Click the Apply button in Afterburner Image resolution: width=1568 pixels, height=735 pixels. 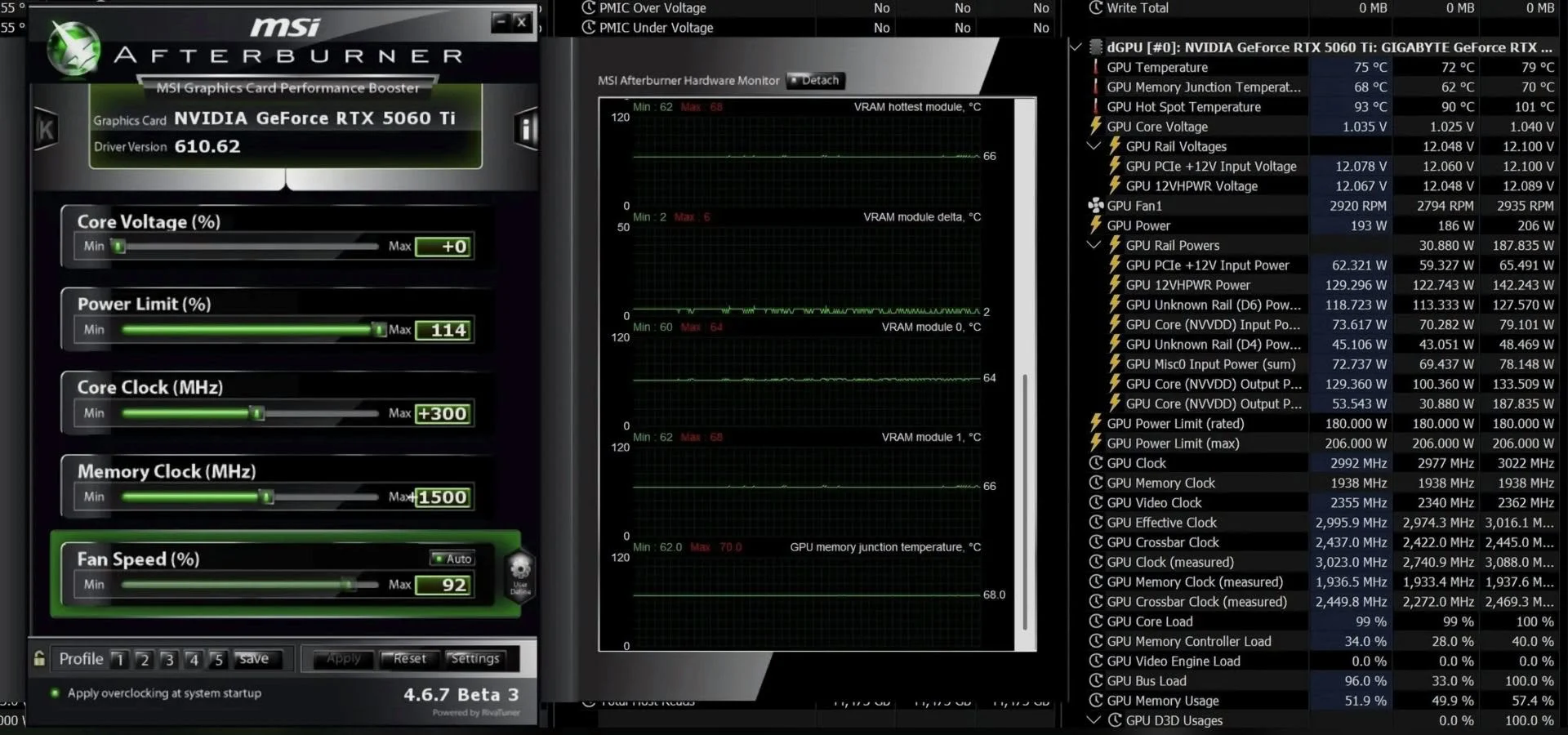coord(344,659)
